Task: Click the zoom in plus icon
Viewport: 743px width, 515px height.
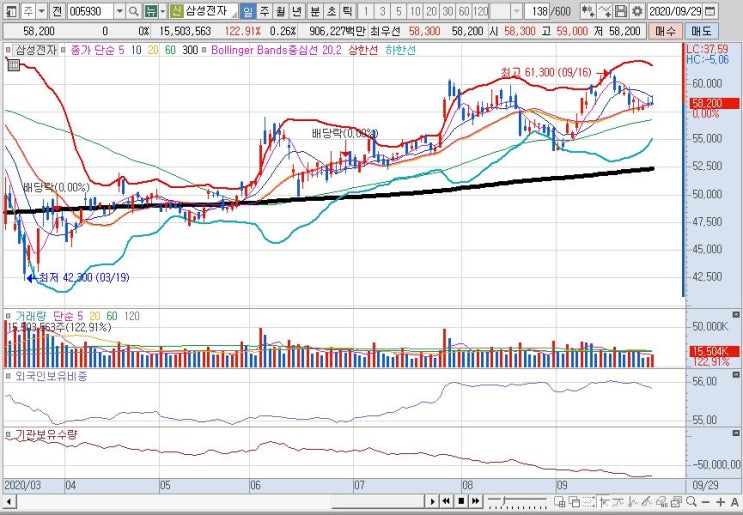Action: pos(721,501)
